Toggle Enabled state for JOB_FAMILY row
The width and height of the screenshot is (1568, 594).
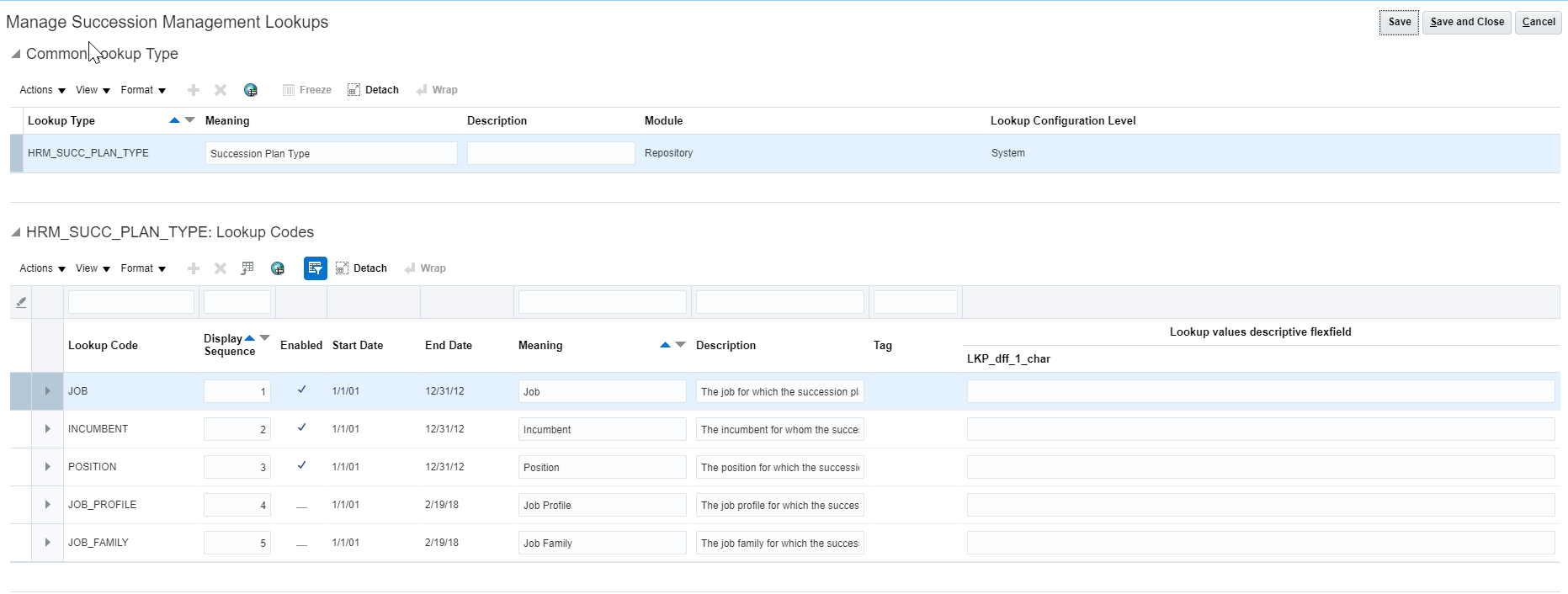301,545
